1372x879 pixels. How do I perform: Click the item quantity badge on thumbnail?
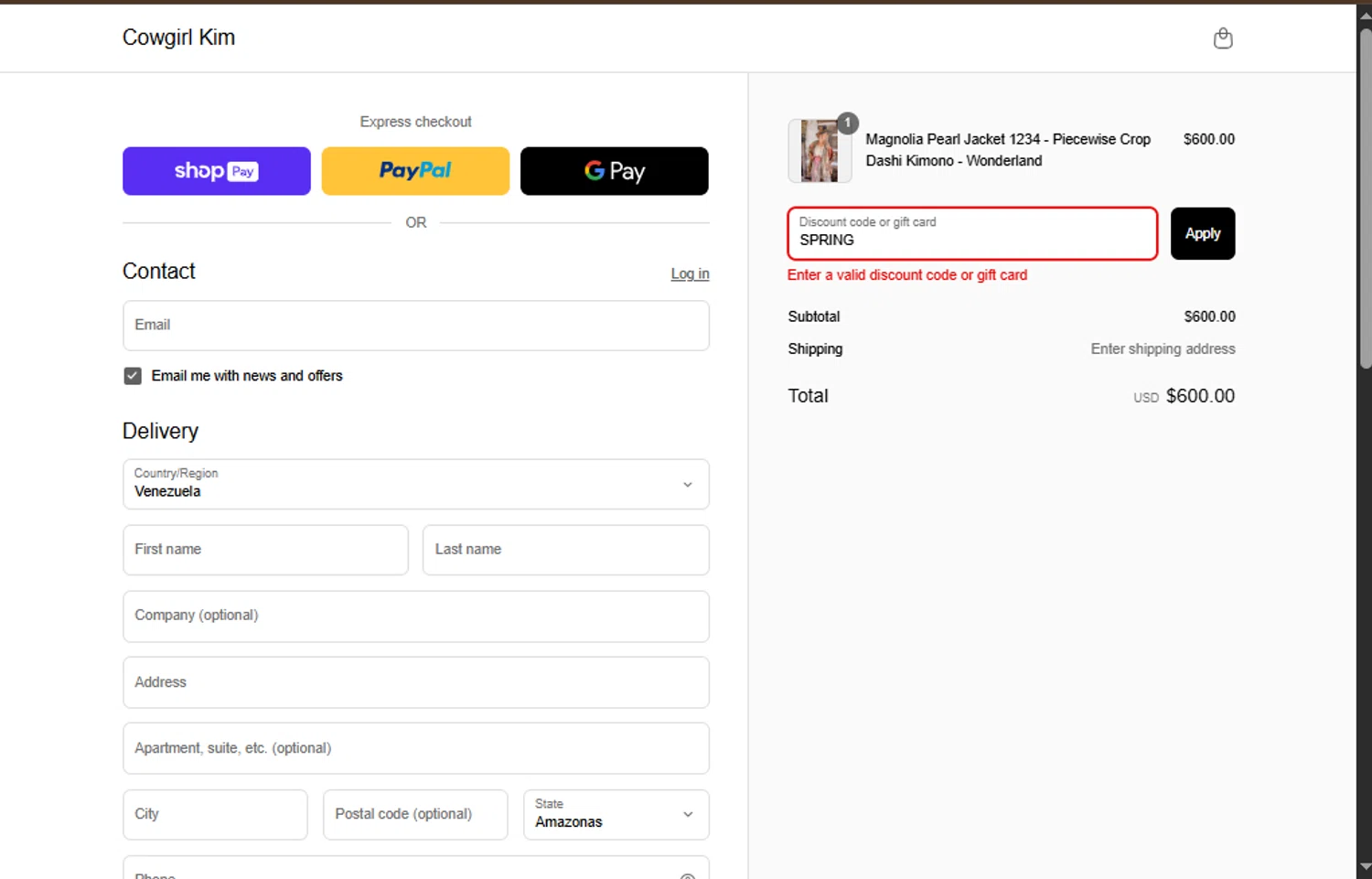pos(848,123)
